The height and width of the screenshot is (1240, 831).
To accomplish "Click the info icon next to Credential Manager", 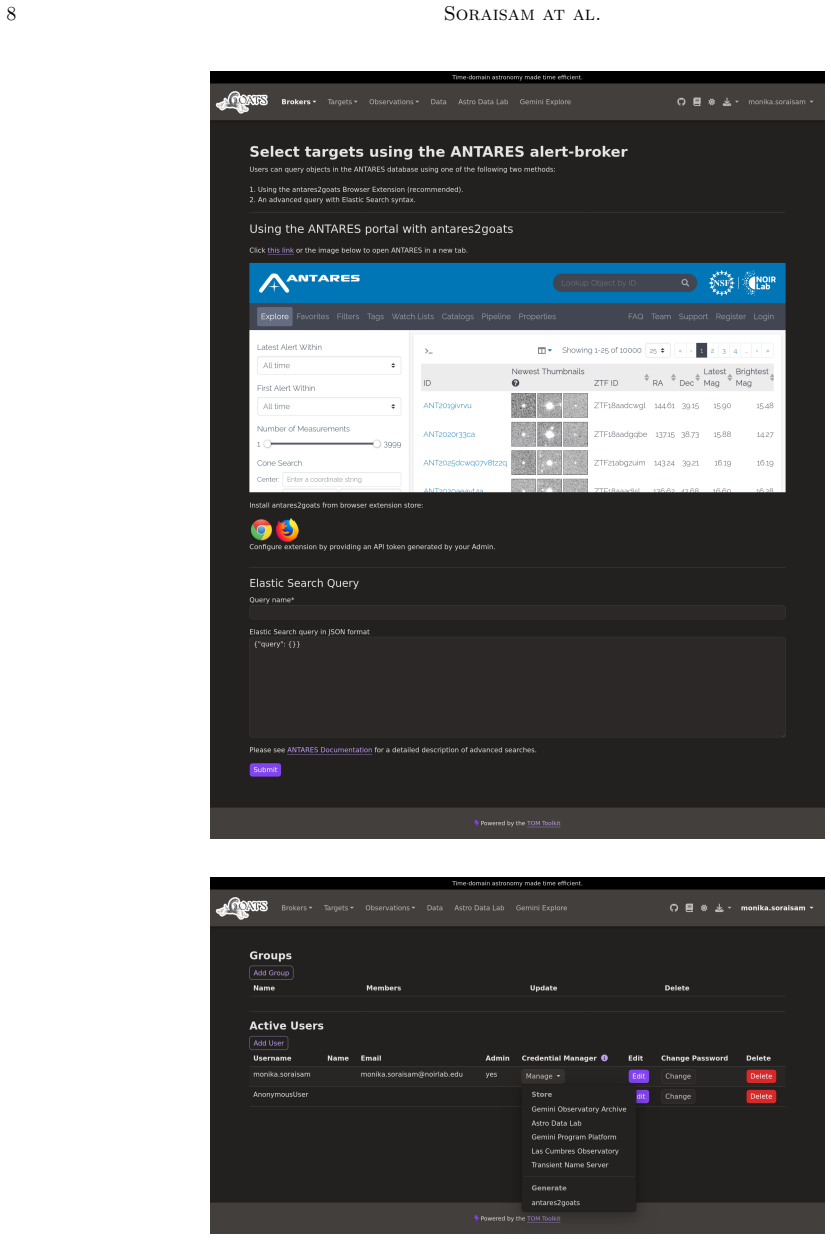I will [604, 1058].
